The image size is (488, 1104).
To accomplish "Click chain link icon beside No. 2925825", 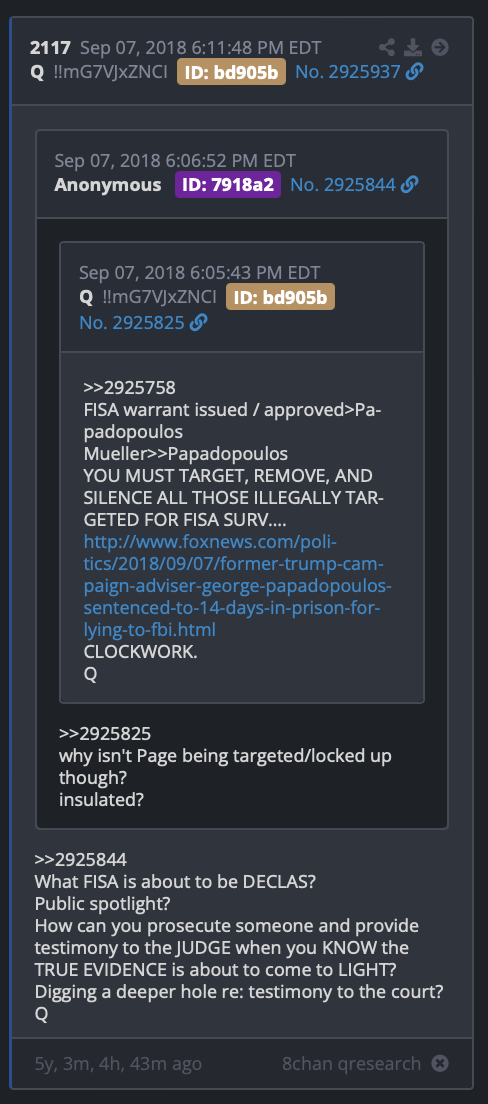I will [x=199, y=322].
